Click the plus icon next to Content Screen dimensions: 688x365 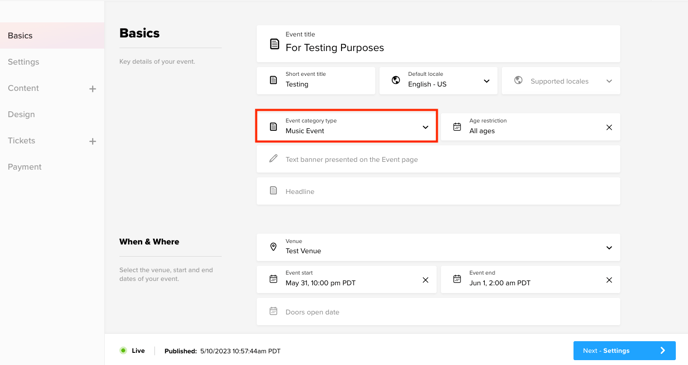coord(93,89)
